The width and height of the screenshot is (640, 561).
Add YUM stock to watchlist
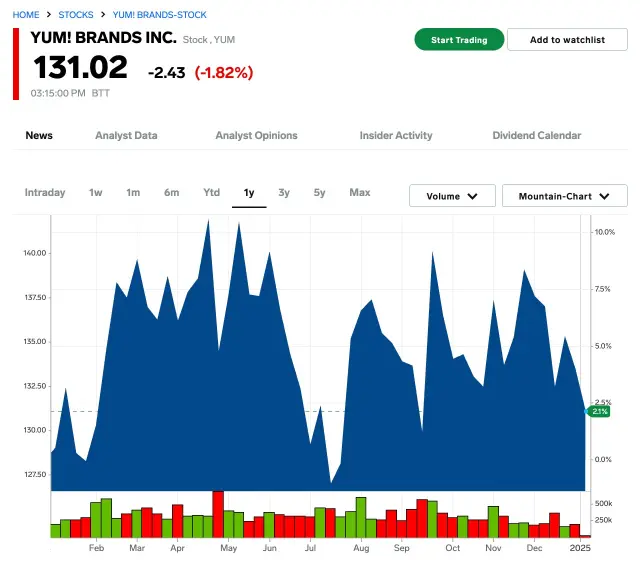coord(567,40)
